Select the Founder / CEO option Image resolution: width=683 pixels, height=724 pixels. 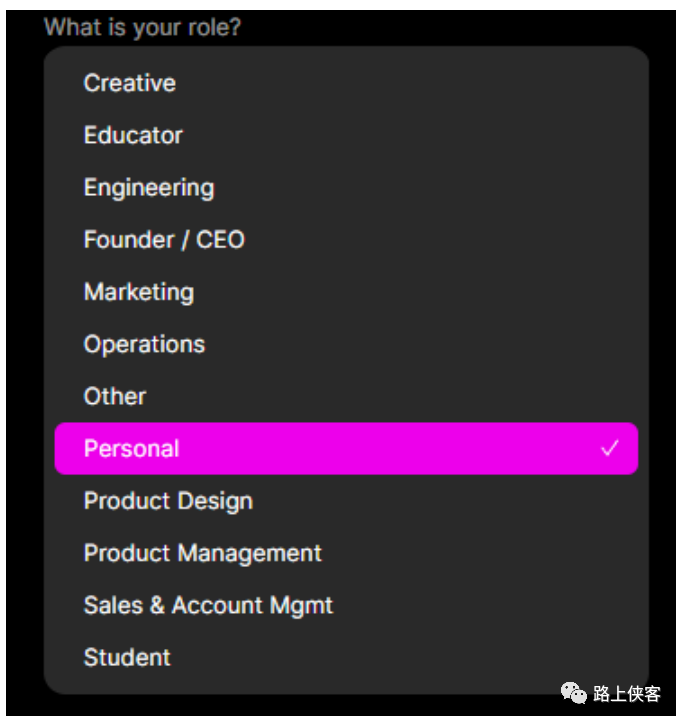(x=164, y=240)
